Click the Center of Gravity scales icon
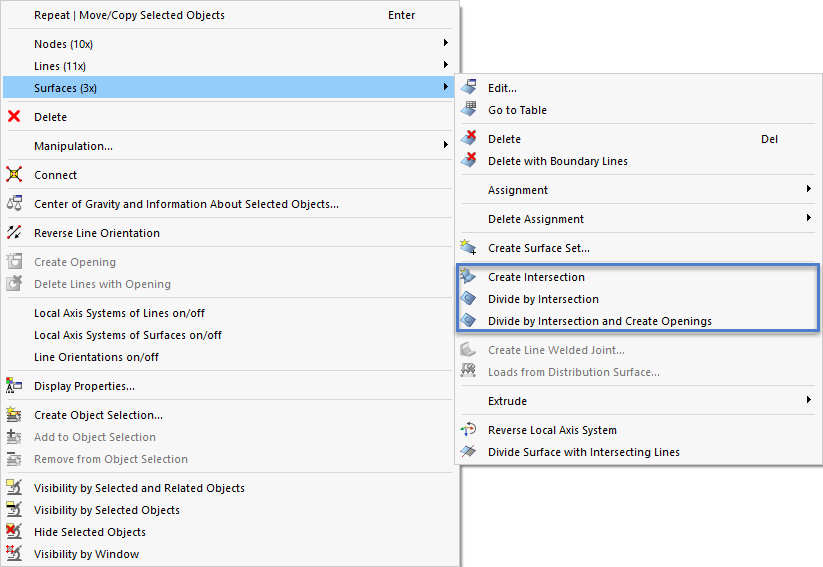 tap(14, 204)
